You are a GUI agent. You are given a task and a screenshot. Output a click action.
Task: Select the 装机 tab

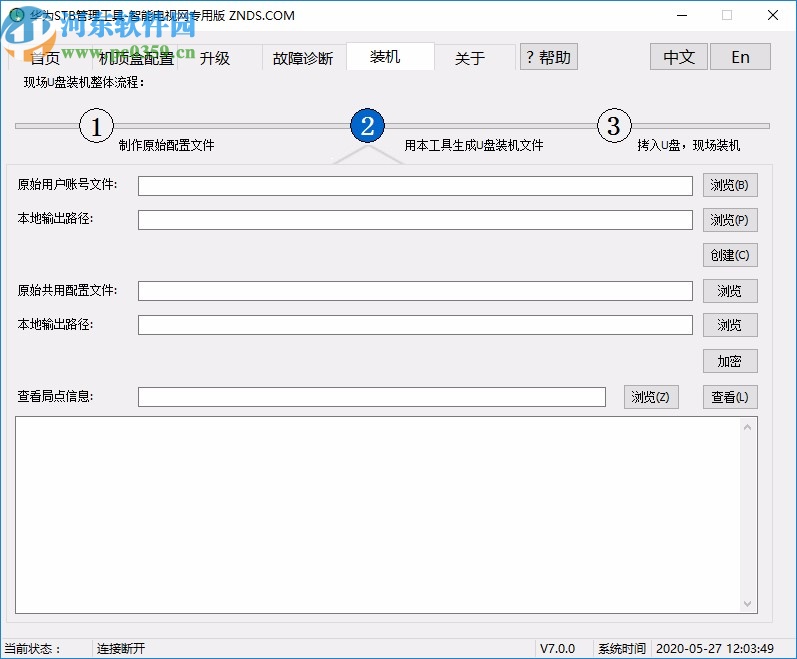(390, 56)
